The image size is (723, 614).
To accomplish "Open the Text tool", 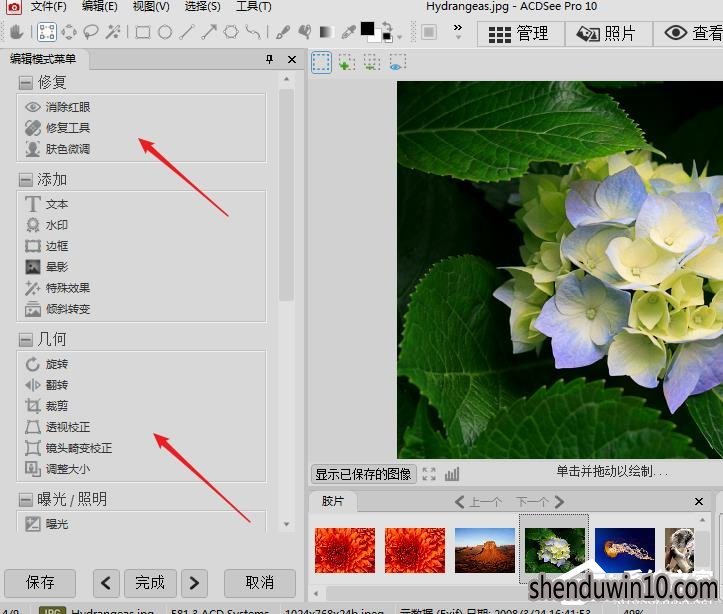I will [x=47, y=204].
